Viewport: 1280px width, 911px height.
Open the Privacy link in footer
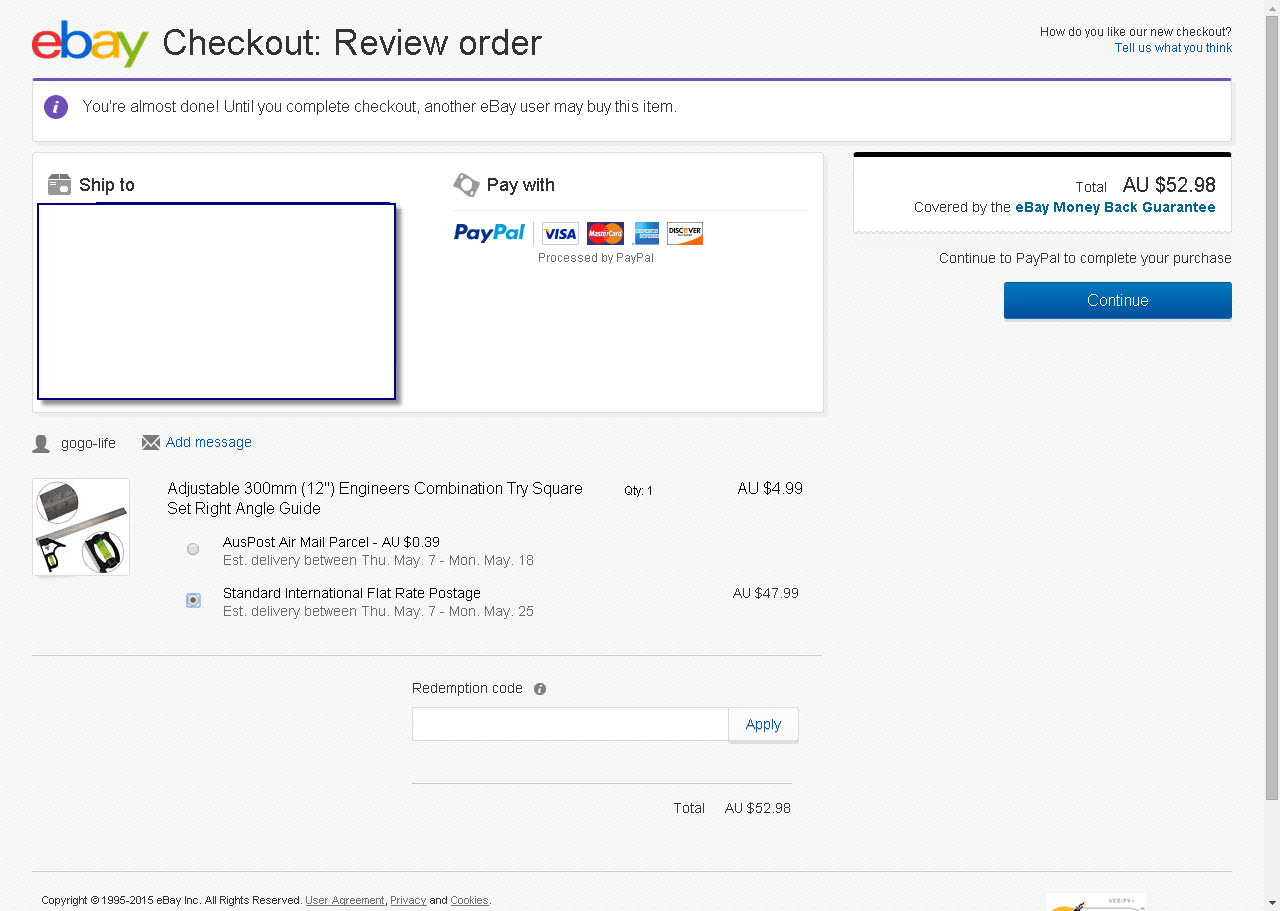click(408, 900)
